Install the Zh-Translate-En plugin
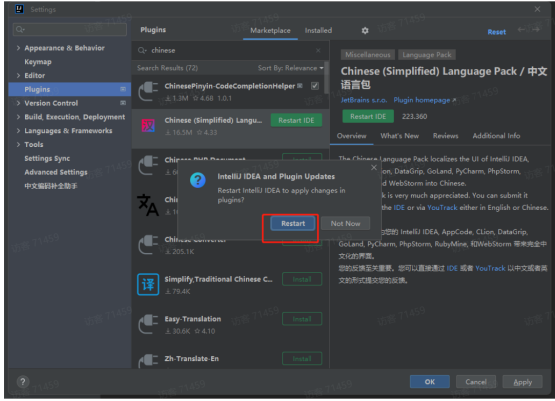The image size is (555, 401). pyautogui.click(x=302, y=359)
